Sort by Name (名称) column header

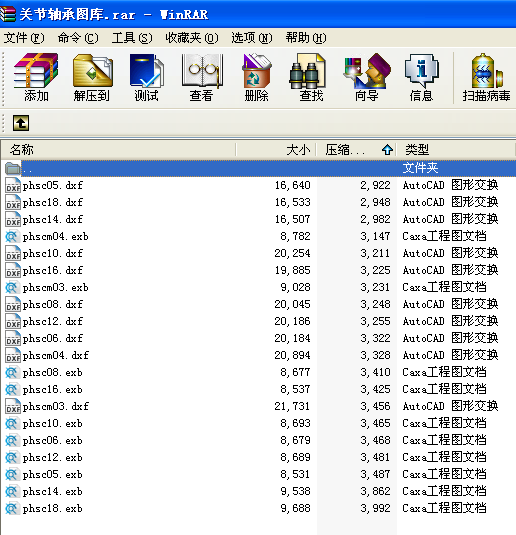pyautogui.click(x=118, y=149)
